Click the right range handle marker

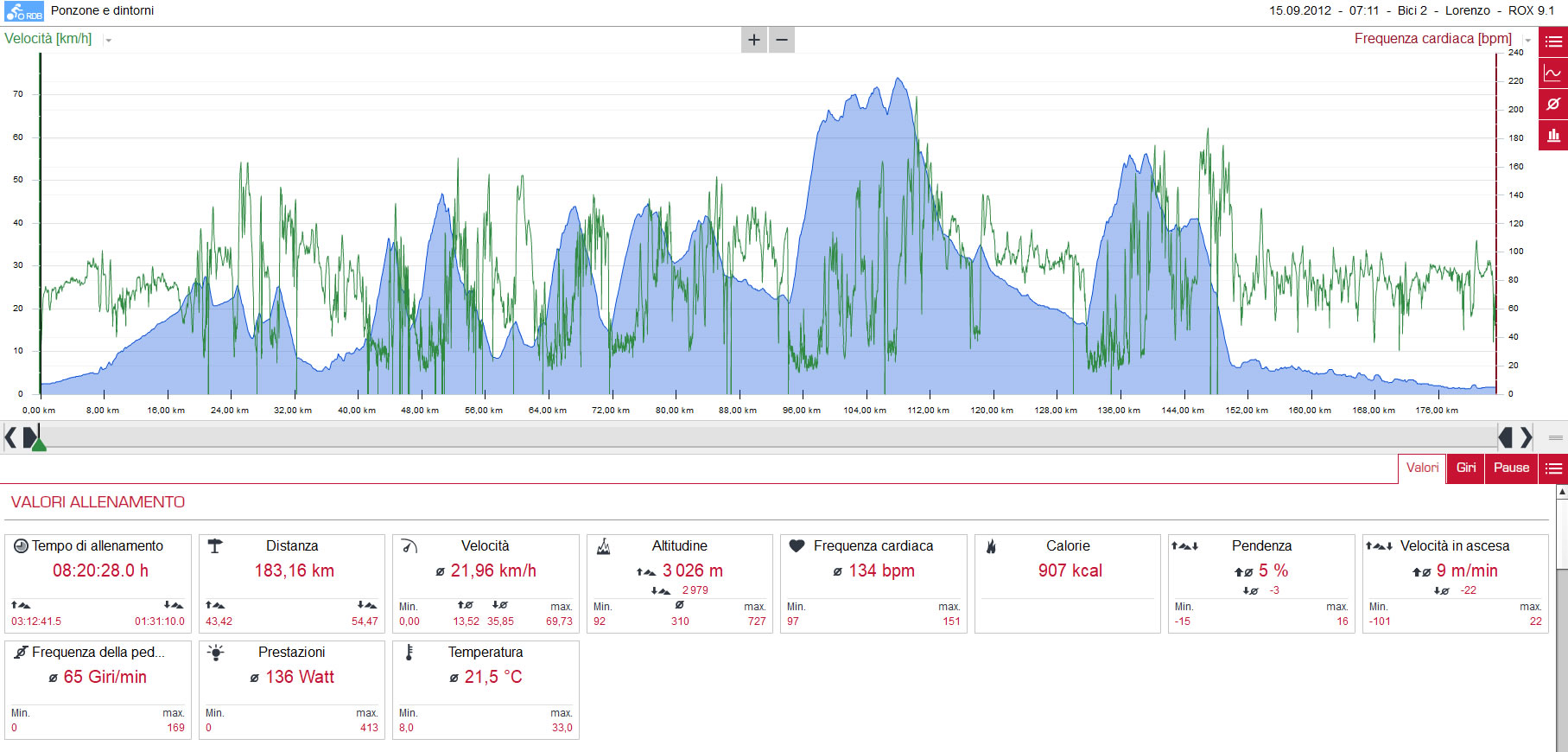click(1506, 437)
